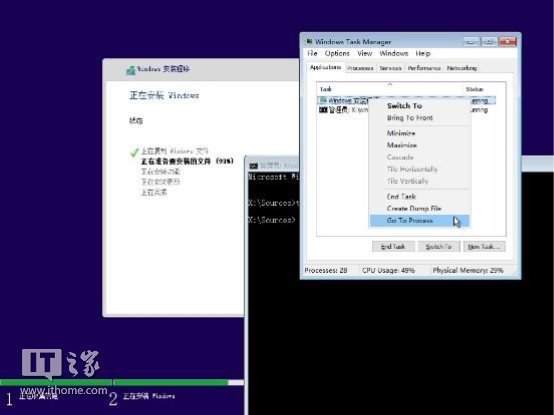Image resolution: width=554 pixels, height=415 pixels.
Task: Sort by the Status column header
Action: [x=484, y=89]
